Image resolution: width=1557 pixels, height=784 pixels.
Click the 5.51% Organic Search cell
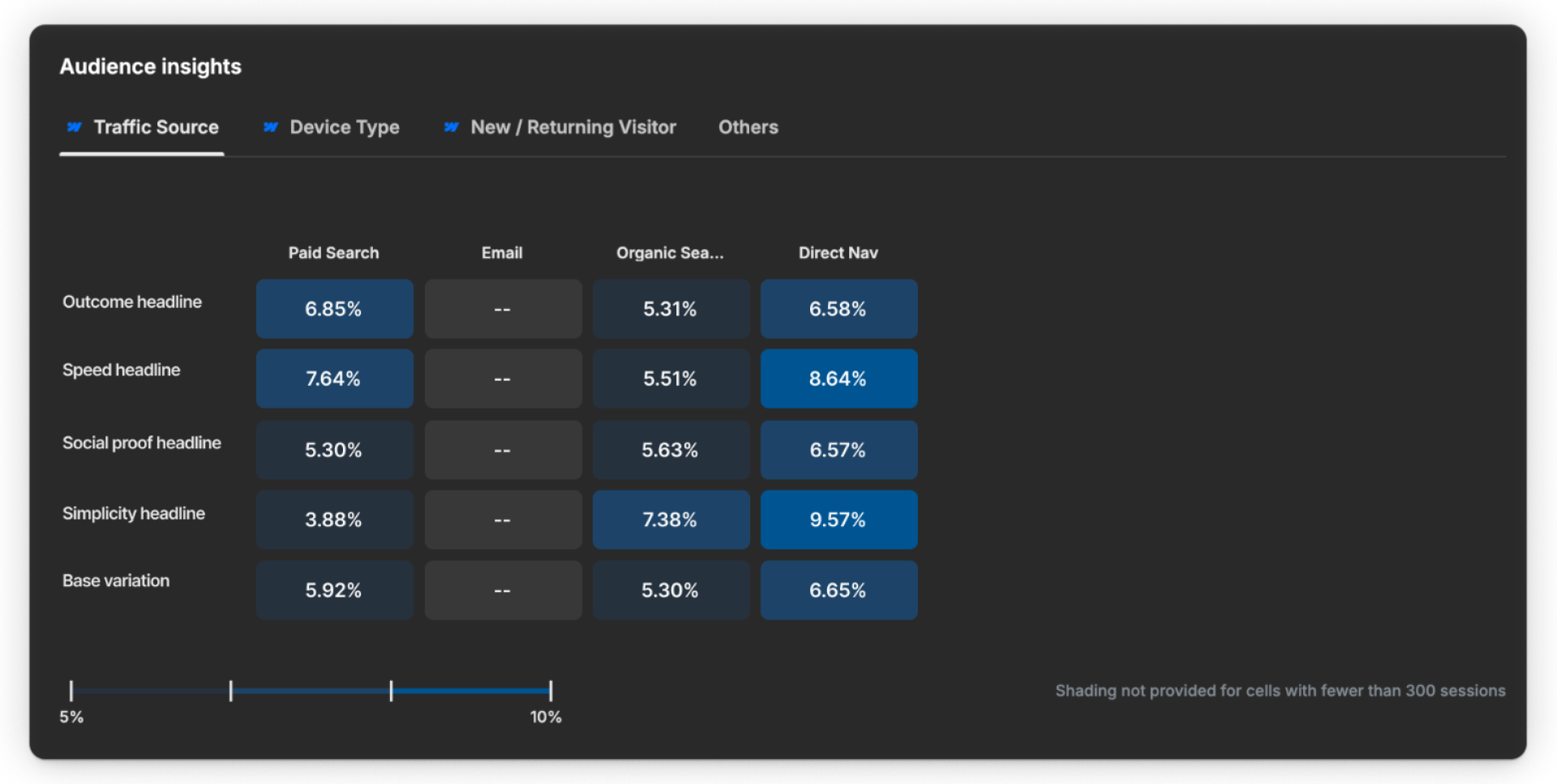[671, 379]
